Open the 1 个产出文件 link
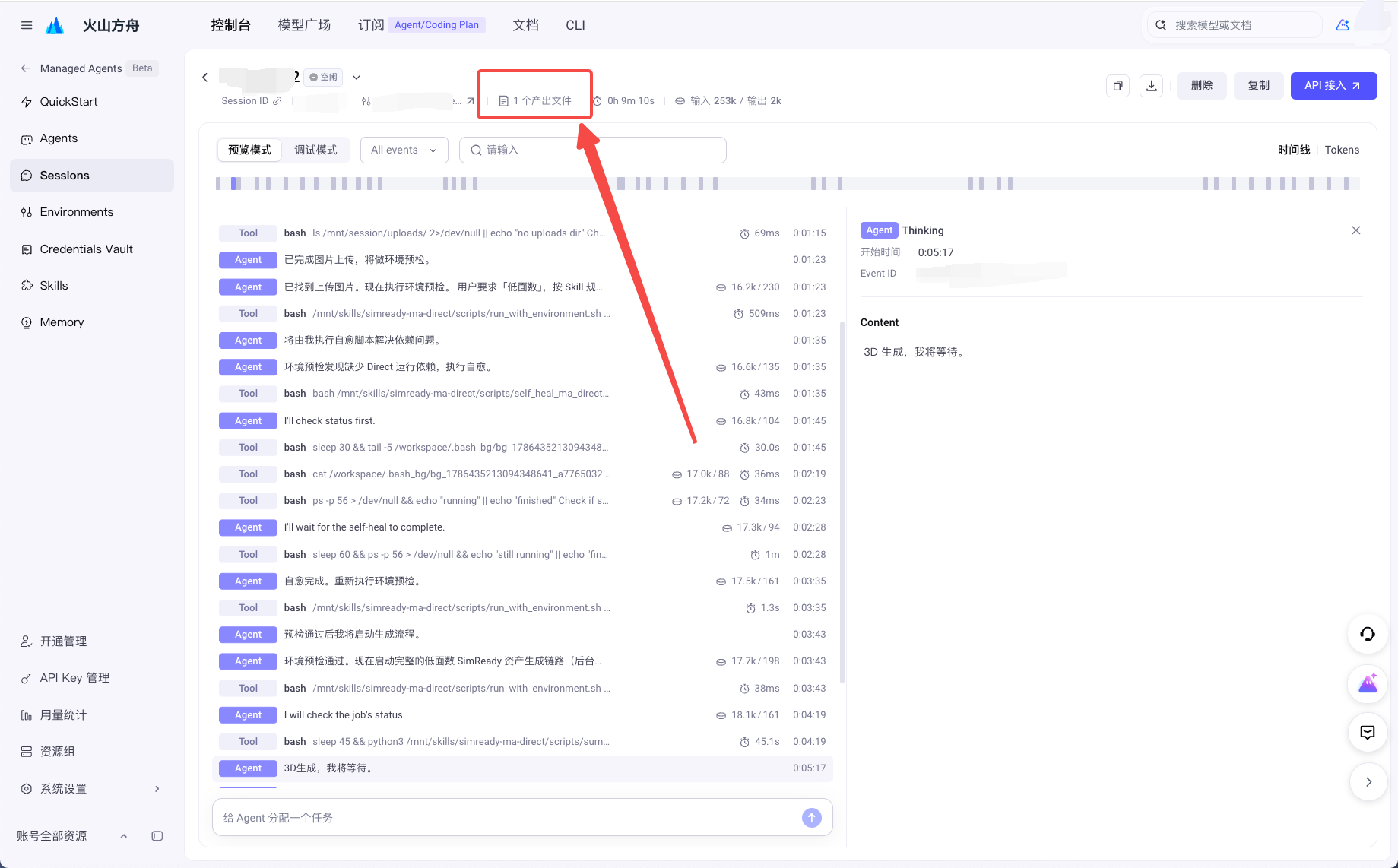 pos(535,101)
